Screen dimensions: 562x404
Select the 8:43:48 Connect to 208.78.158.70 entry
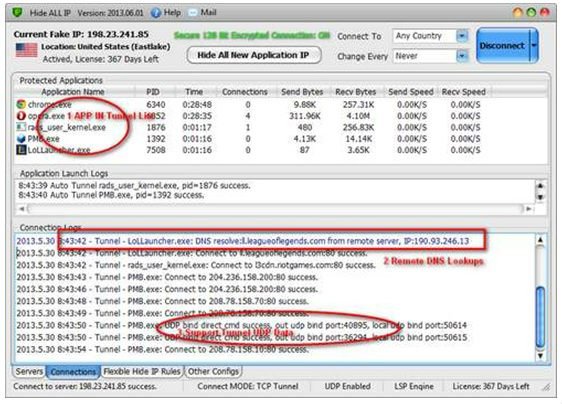(162, 301)
